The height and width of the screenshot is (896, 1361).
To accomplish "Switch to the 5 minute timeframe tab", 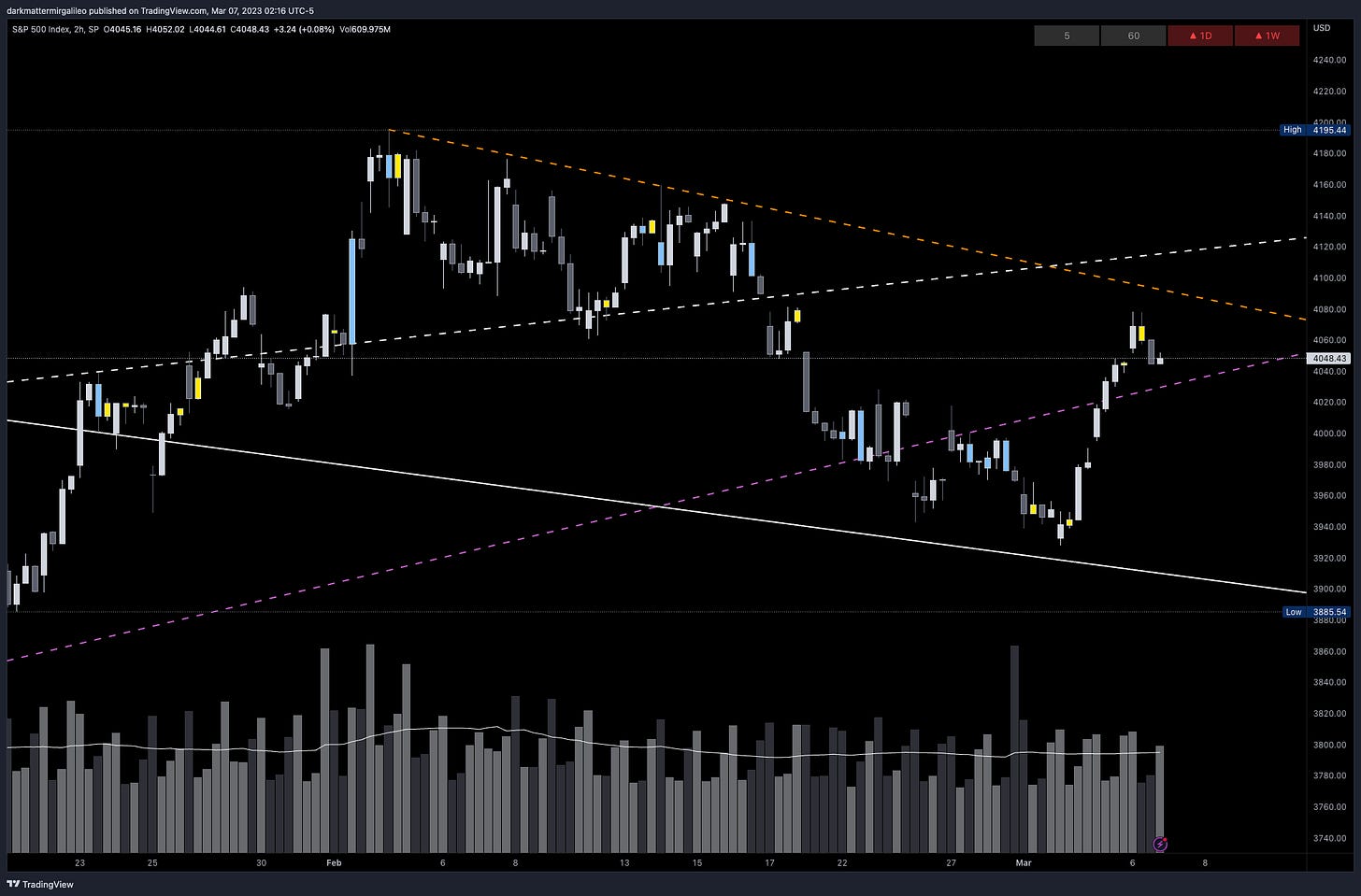I will 1067,36.
